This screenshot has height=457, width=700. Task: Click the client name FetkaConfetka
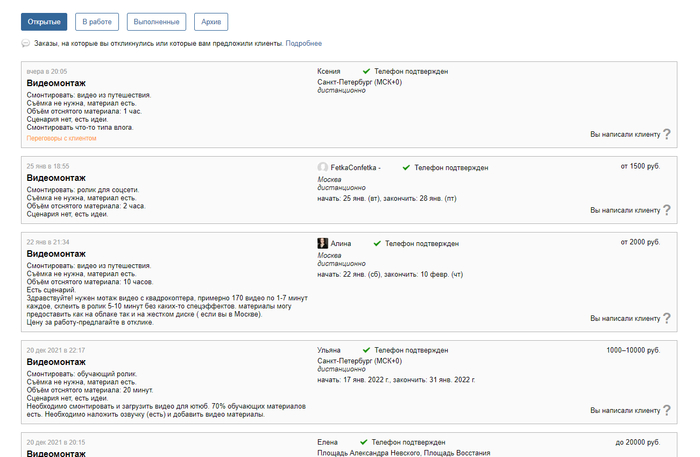354,167
